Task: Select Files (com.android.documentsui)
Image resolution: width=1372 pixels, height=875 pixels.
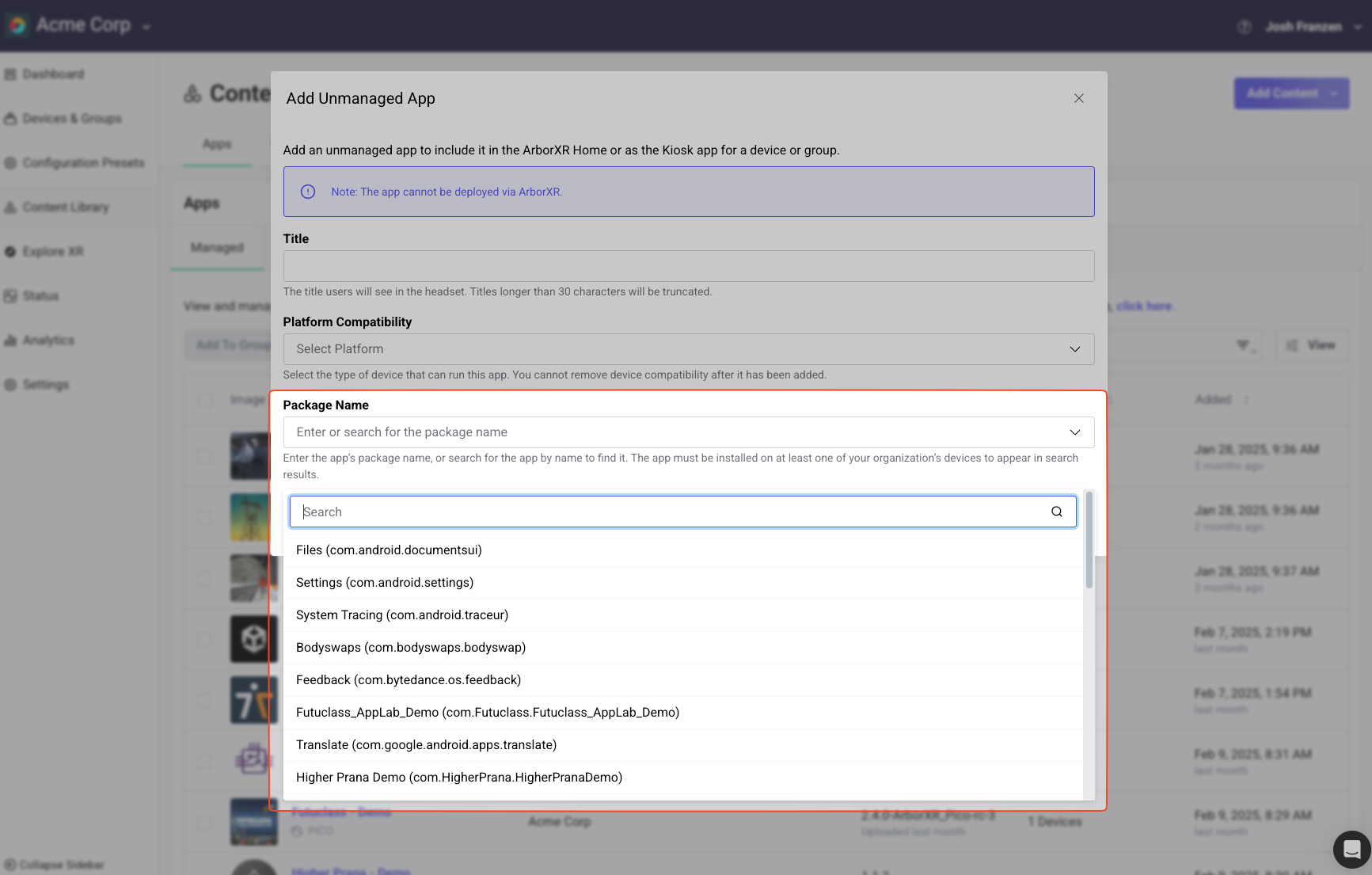Action: pyautogui.click(x=682, y=550)
